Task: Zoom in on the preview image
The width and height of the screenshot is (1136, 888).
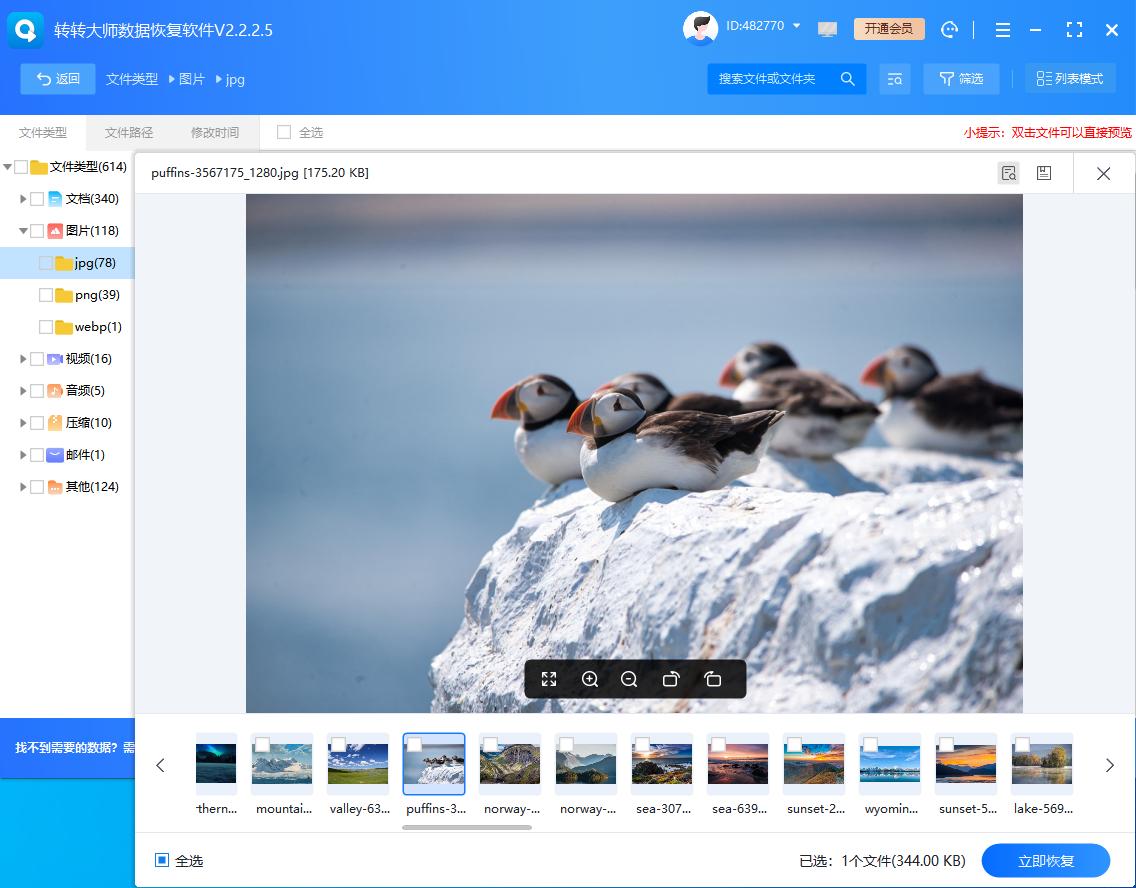Action: tap(590, 680)
